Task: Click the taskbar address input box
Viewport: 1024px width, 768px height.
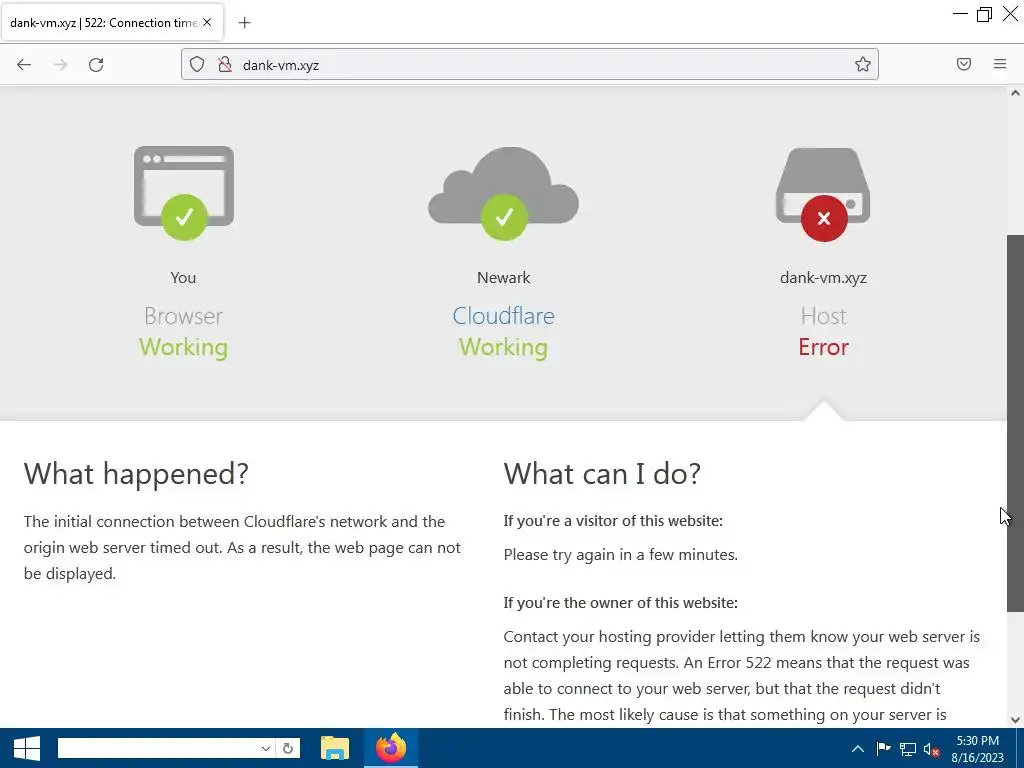Action: click(158, 748)
